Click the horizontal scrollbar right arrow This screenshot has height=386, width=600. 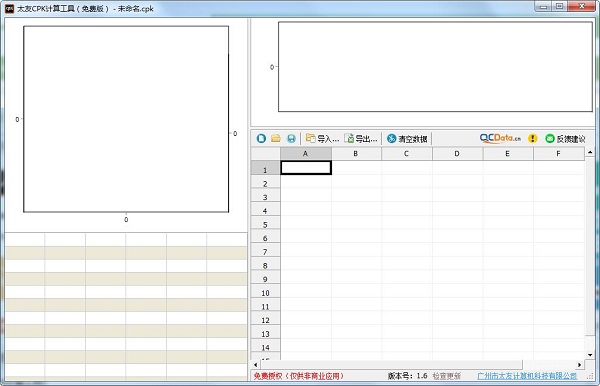coord(579,365)
